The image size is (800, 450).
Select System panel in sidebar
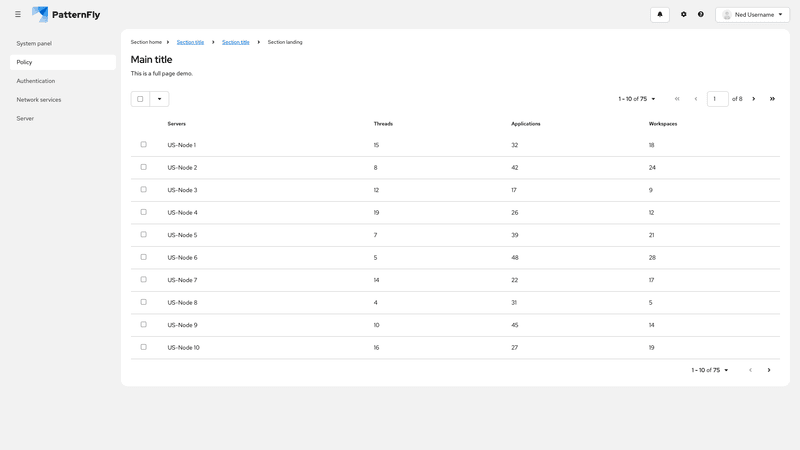(x=34, y=44)
